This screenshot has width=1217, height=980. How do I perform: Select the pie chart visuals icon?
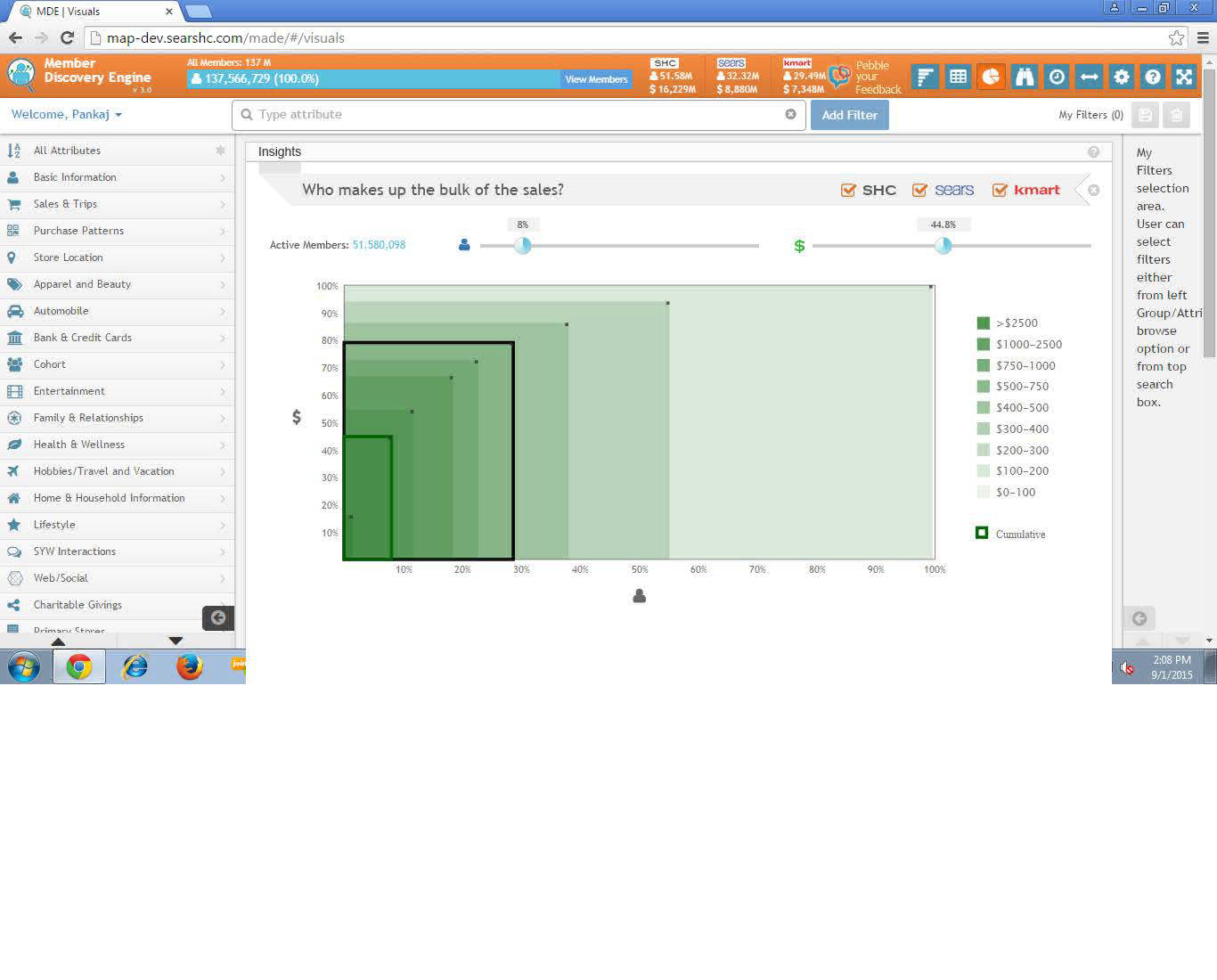point(991,78)
